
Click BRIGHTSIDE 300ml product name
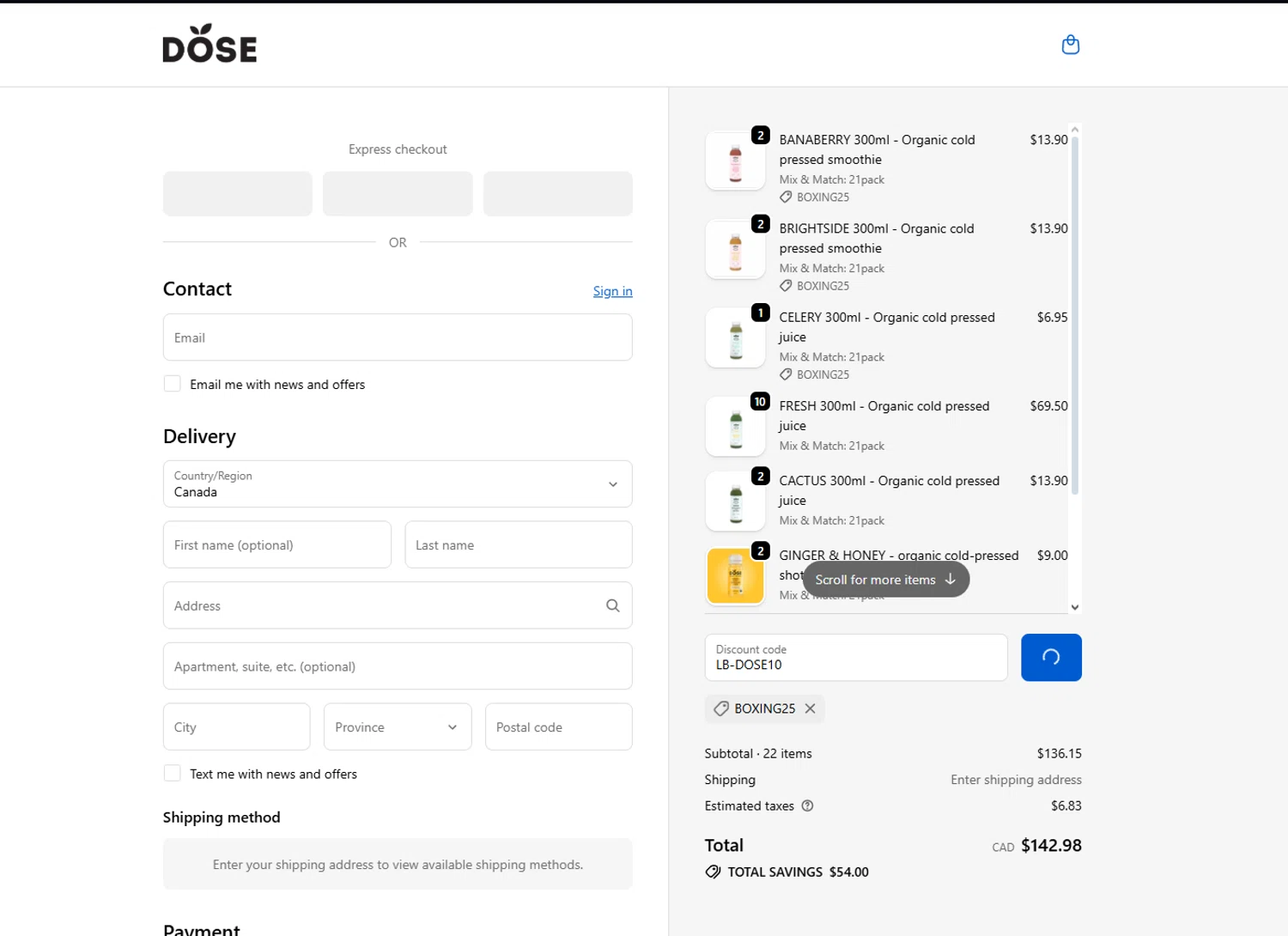pos(877,238)
